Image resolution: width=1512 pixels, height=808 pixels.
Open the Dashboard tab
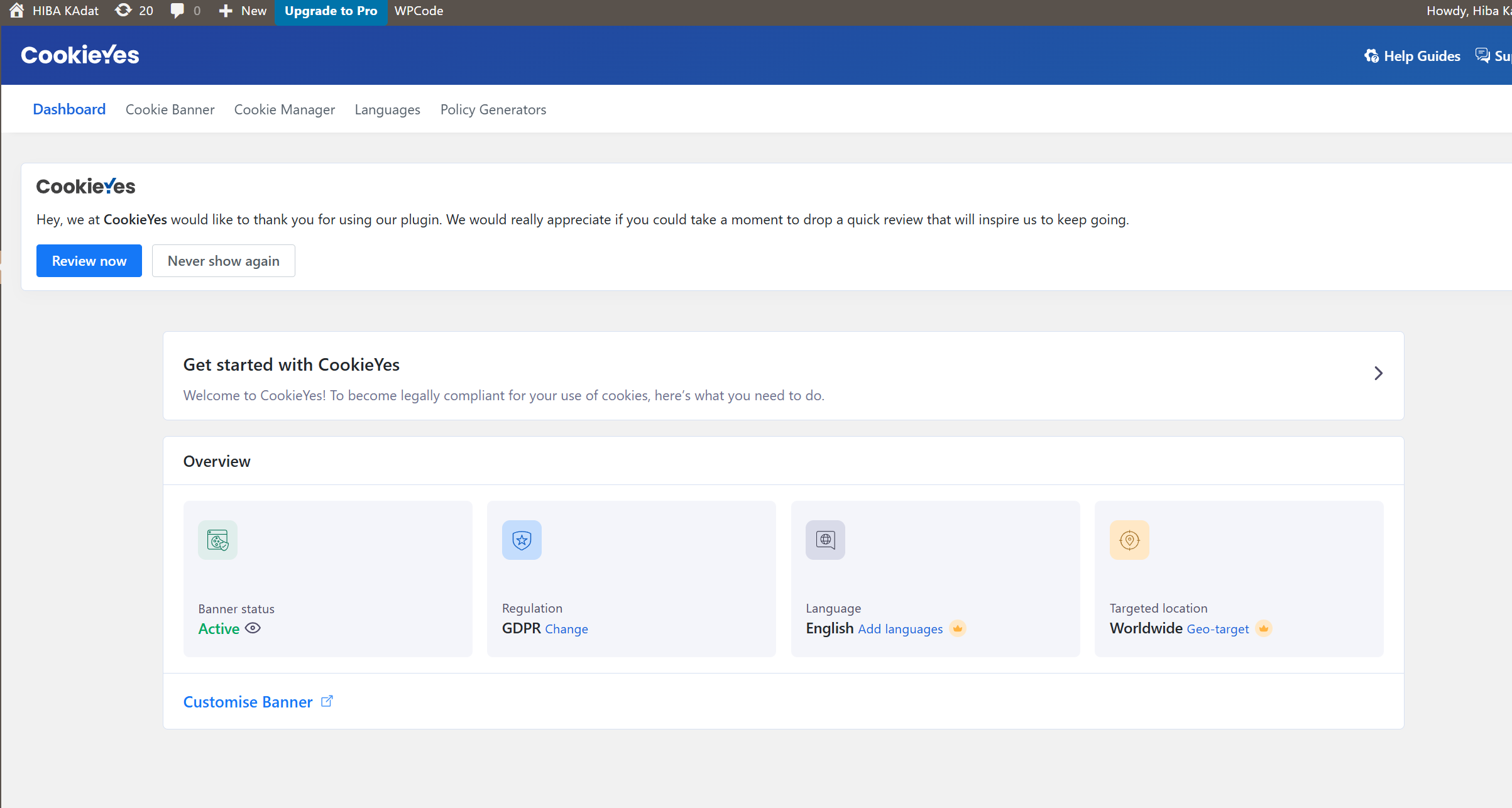(69, 109)
